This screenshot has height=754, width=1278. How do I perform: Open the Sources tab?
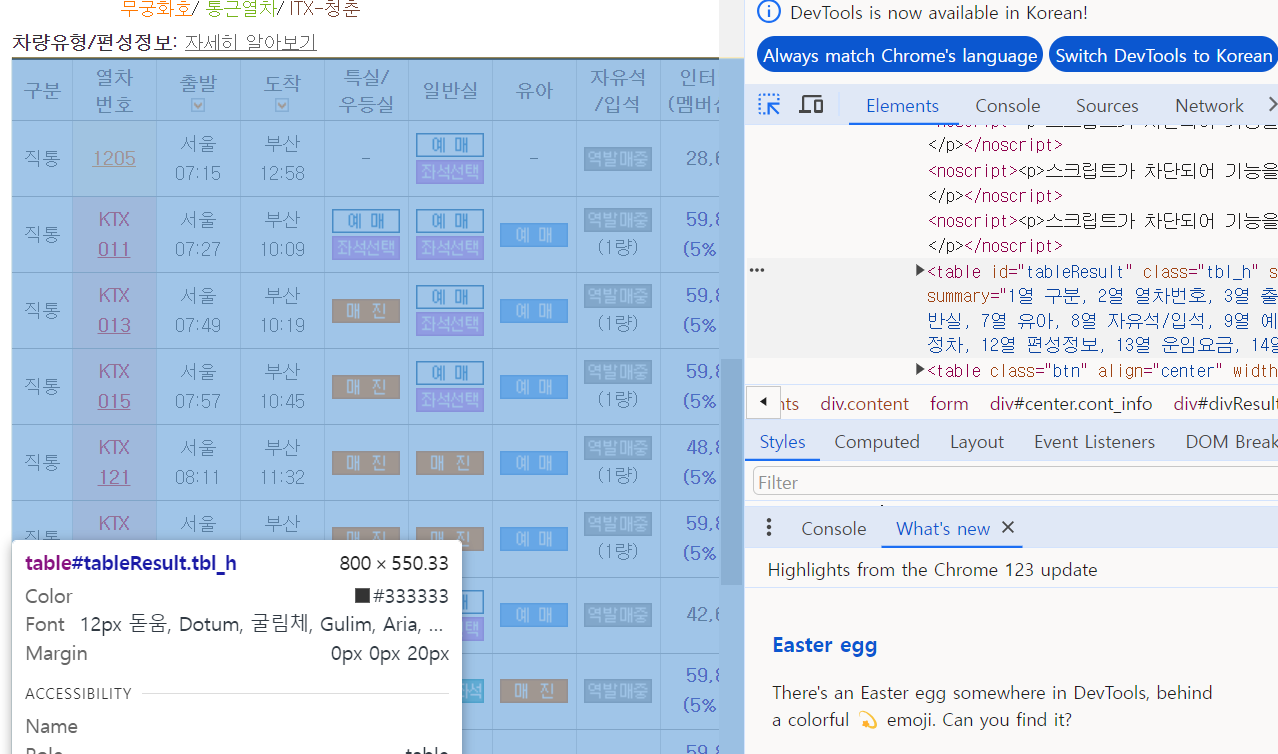tap(1107, 105)
